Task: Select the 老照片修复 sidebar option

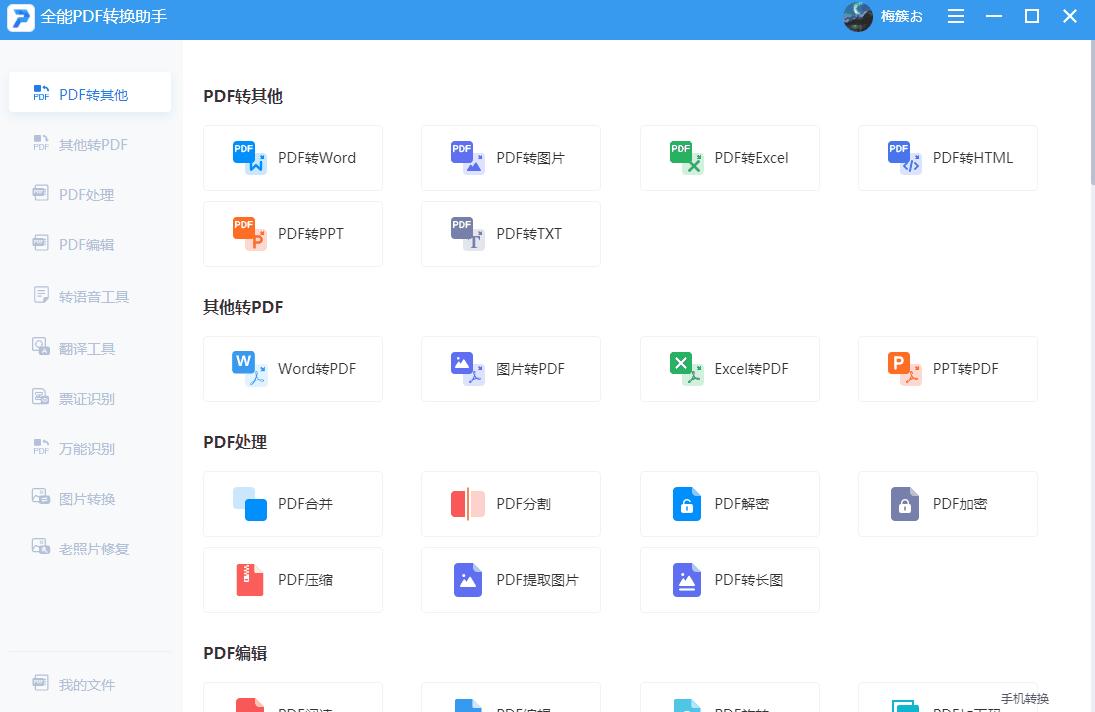Action: click(x=90, y=548)
